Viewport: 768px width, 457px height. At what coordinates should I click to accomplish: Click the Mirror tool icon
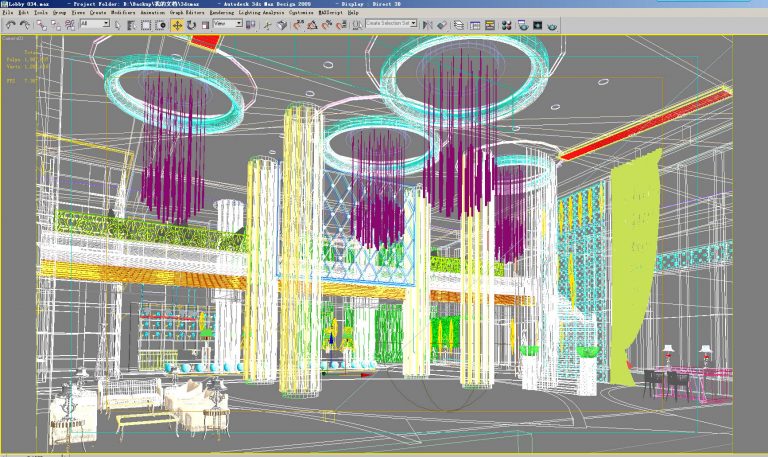click(427, 24)
